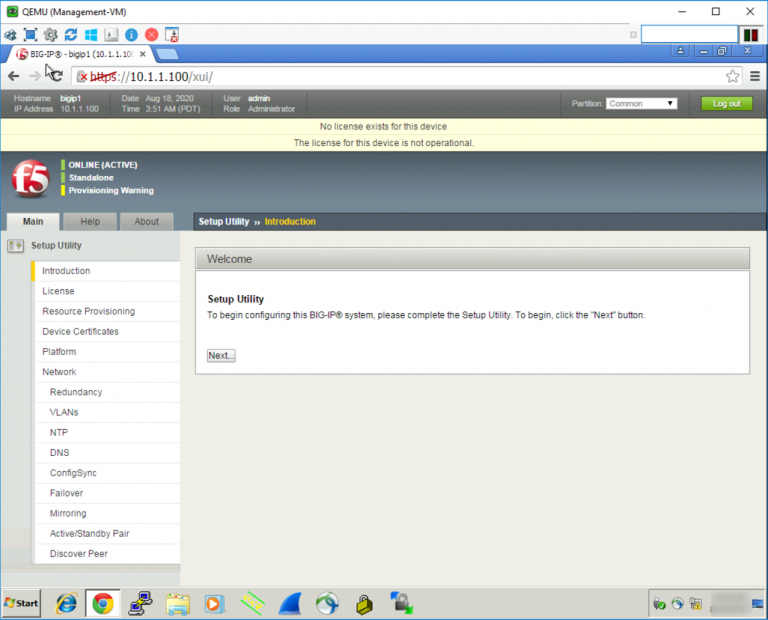Click the Next... button

[x=221, y=356]
